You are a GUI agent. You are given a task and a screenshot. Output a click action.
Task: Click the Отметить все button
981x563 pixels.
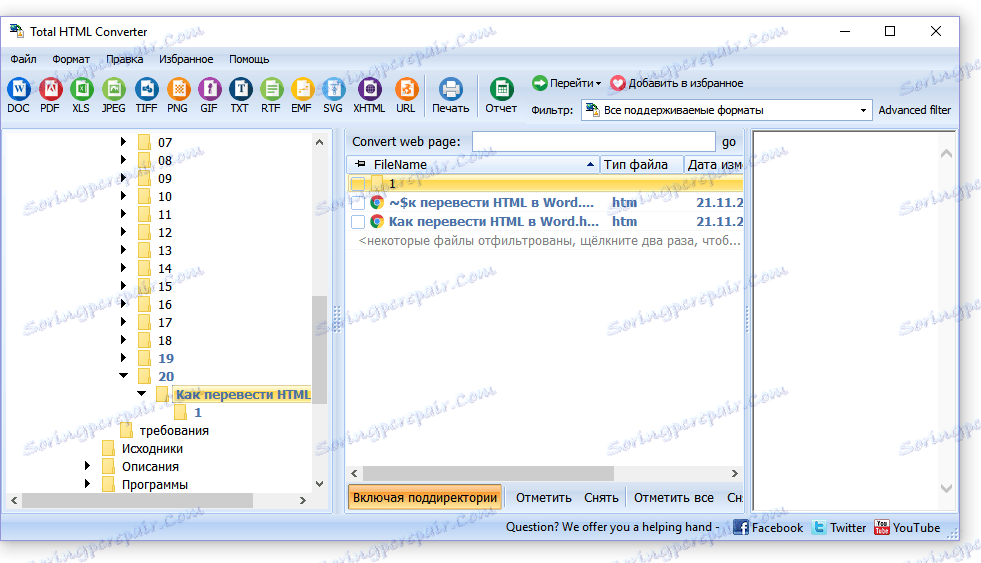point(674,498)
